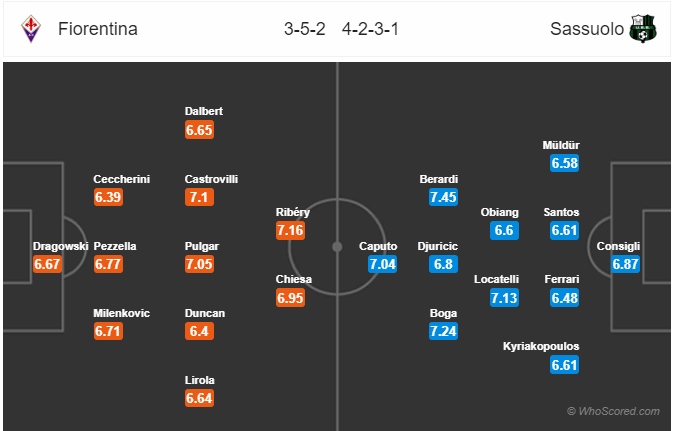Screen dimensions: 675x431
Task: Click the player name Caputo
Action: (378, 246)
